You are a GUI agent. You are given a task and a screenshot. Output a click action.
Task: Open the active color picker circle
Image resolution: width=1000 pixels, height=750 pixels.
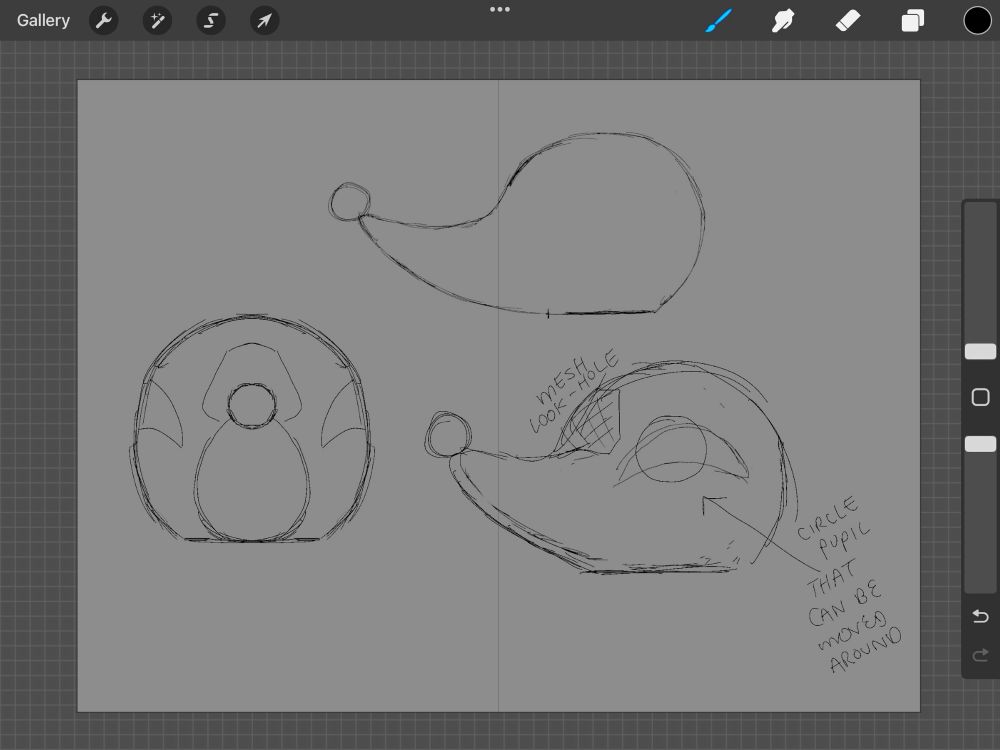[x=977, y=20]
